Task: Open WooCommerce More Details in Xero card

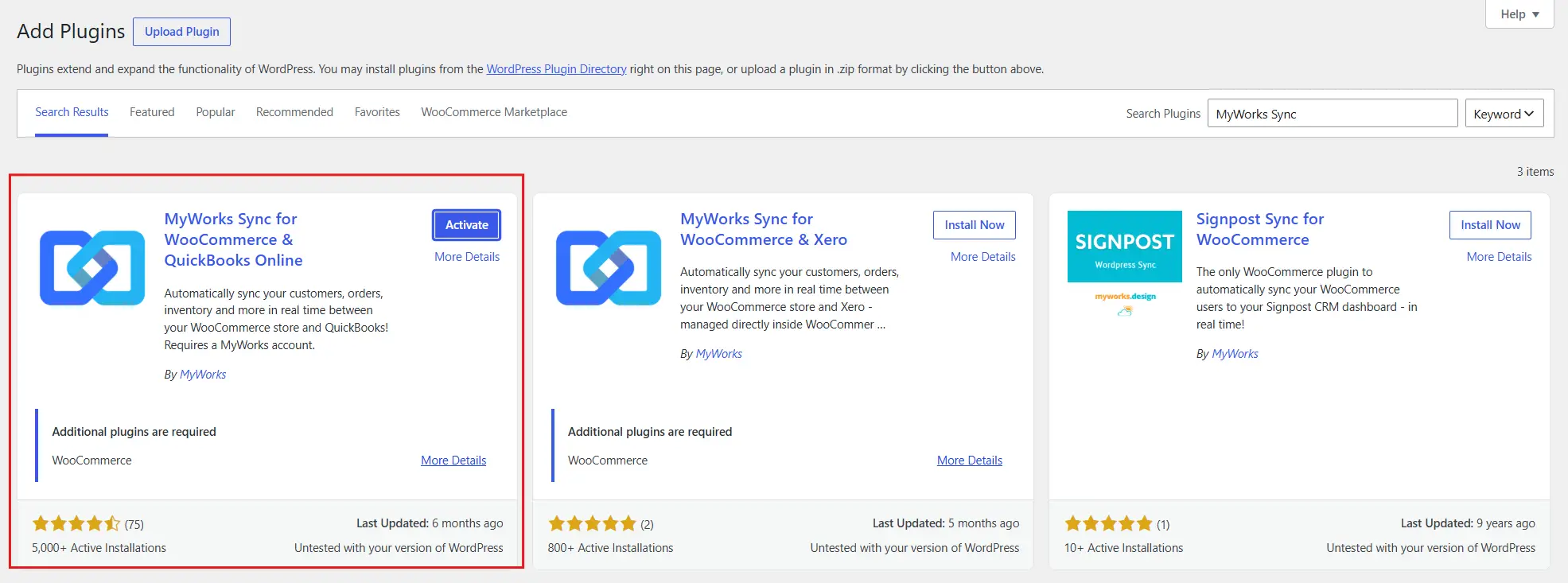Action: point(970,461)
